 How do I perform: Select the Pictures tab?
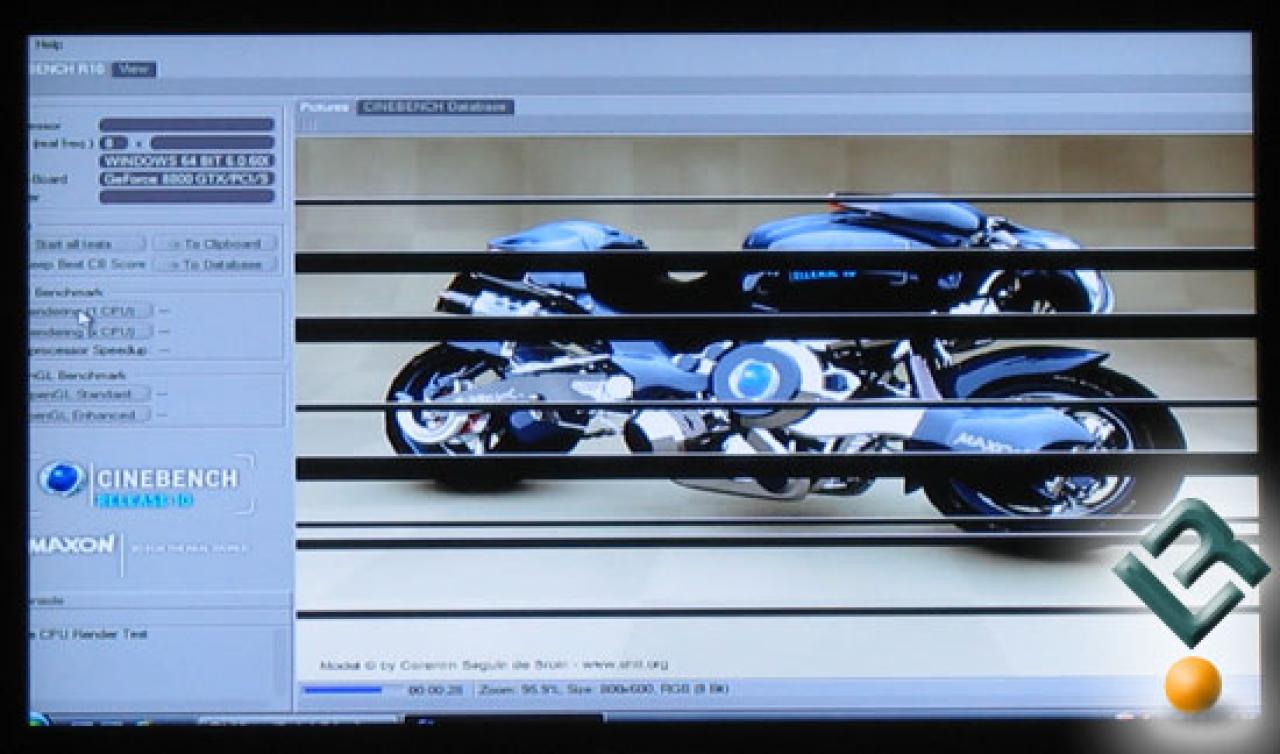pos(324,106)
